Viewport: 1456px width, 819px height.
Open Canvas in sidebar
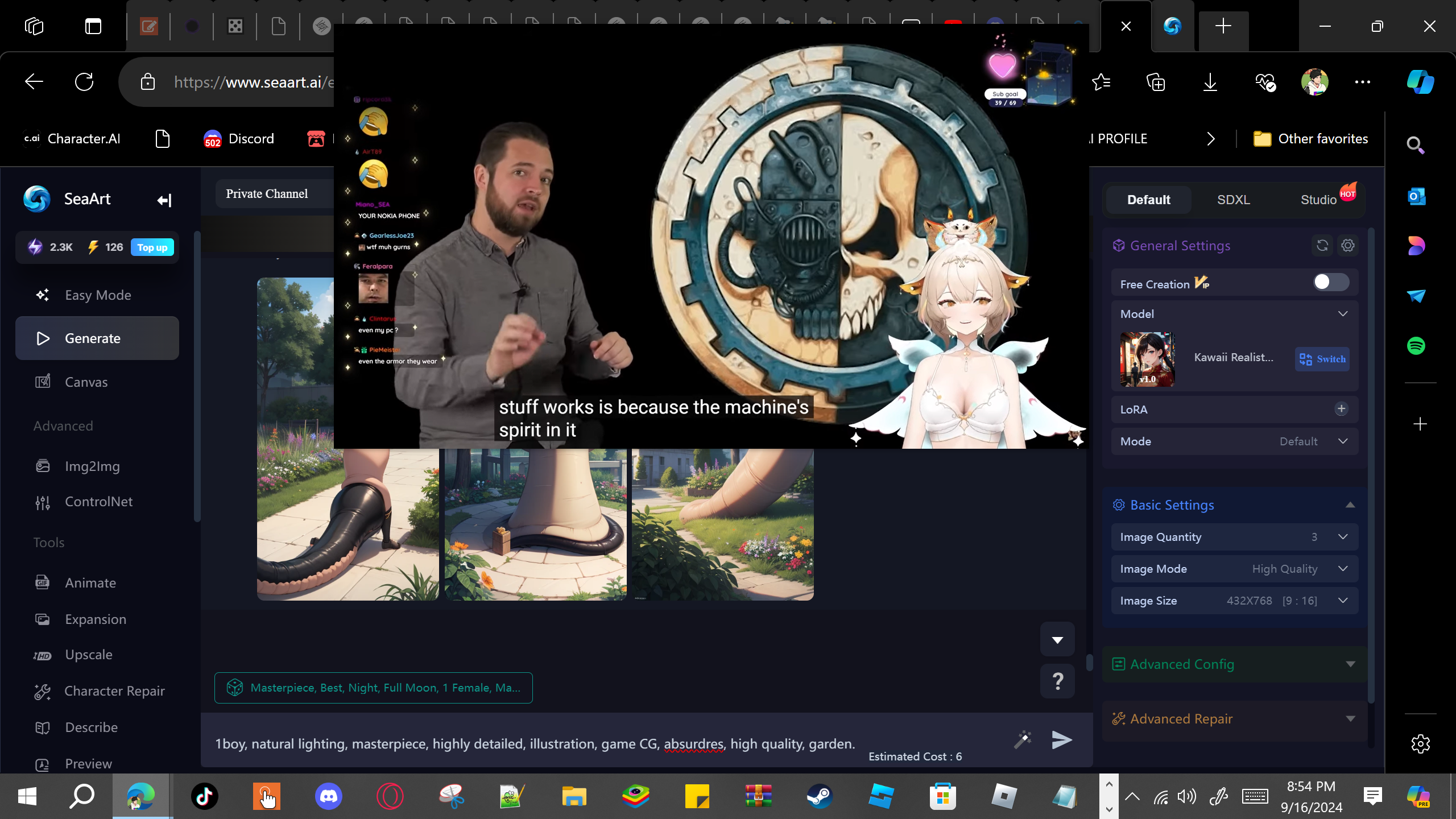[x=97, y=382]
